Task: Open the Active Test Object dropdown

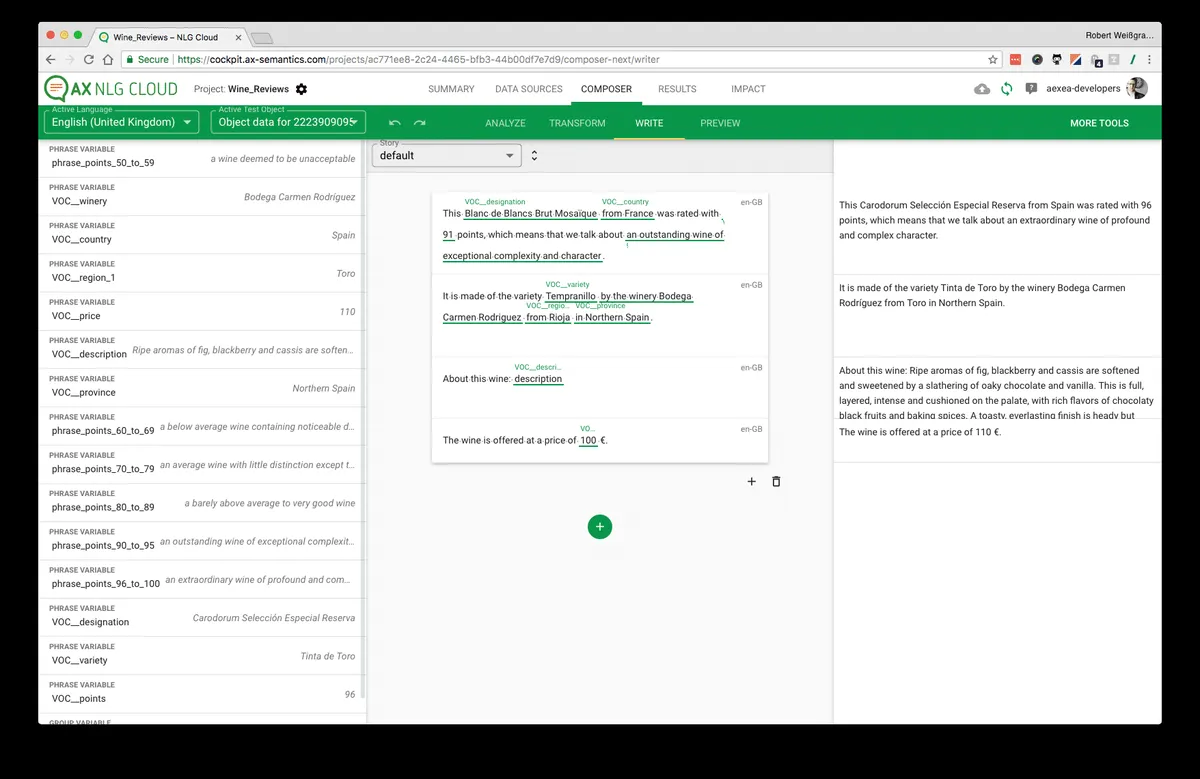Action: 288,122
